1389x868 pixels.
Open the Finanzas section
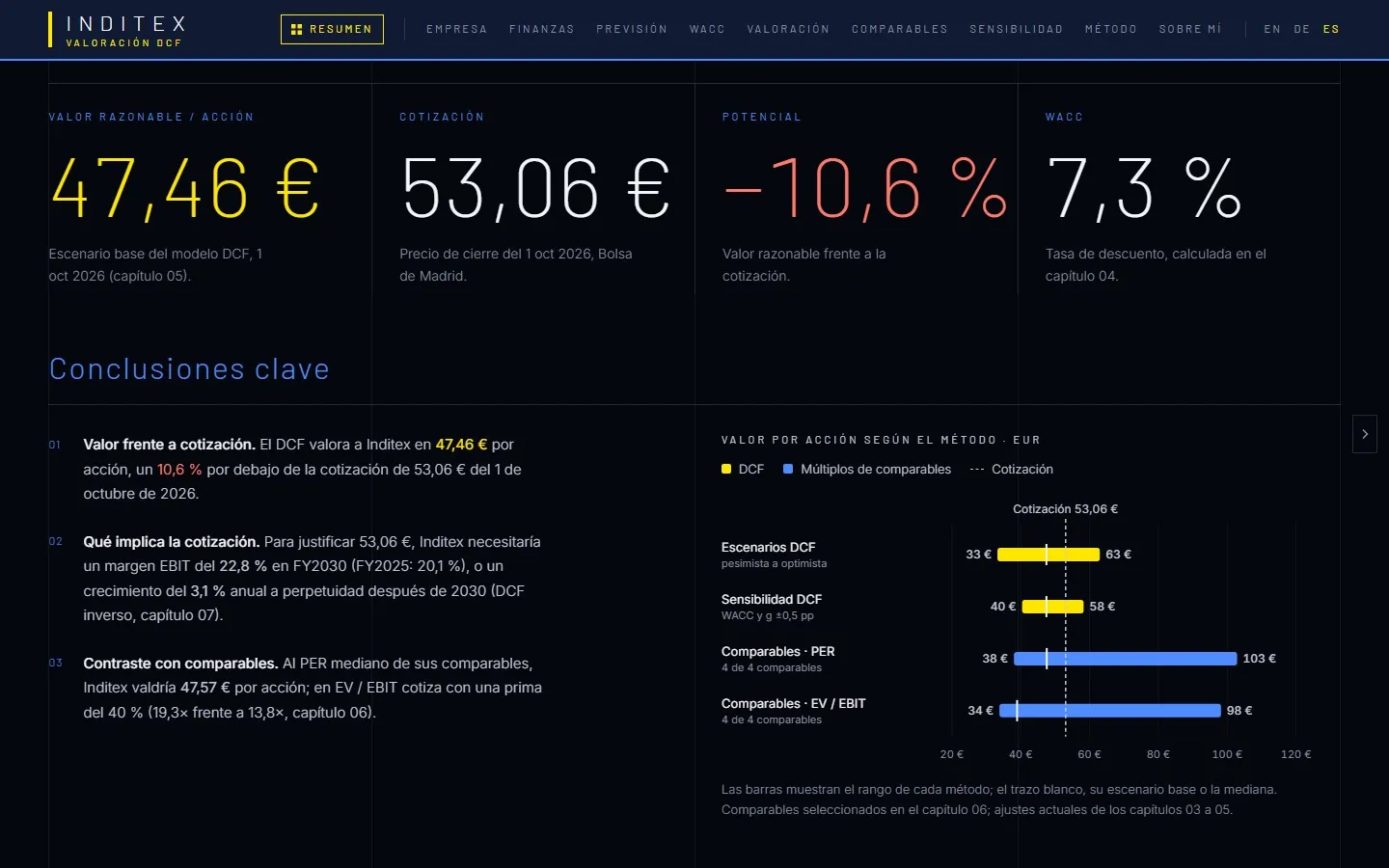tap(542, 29)
